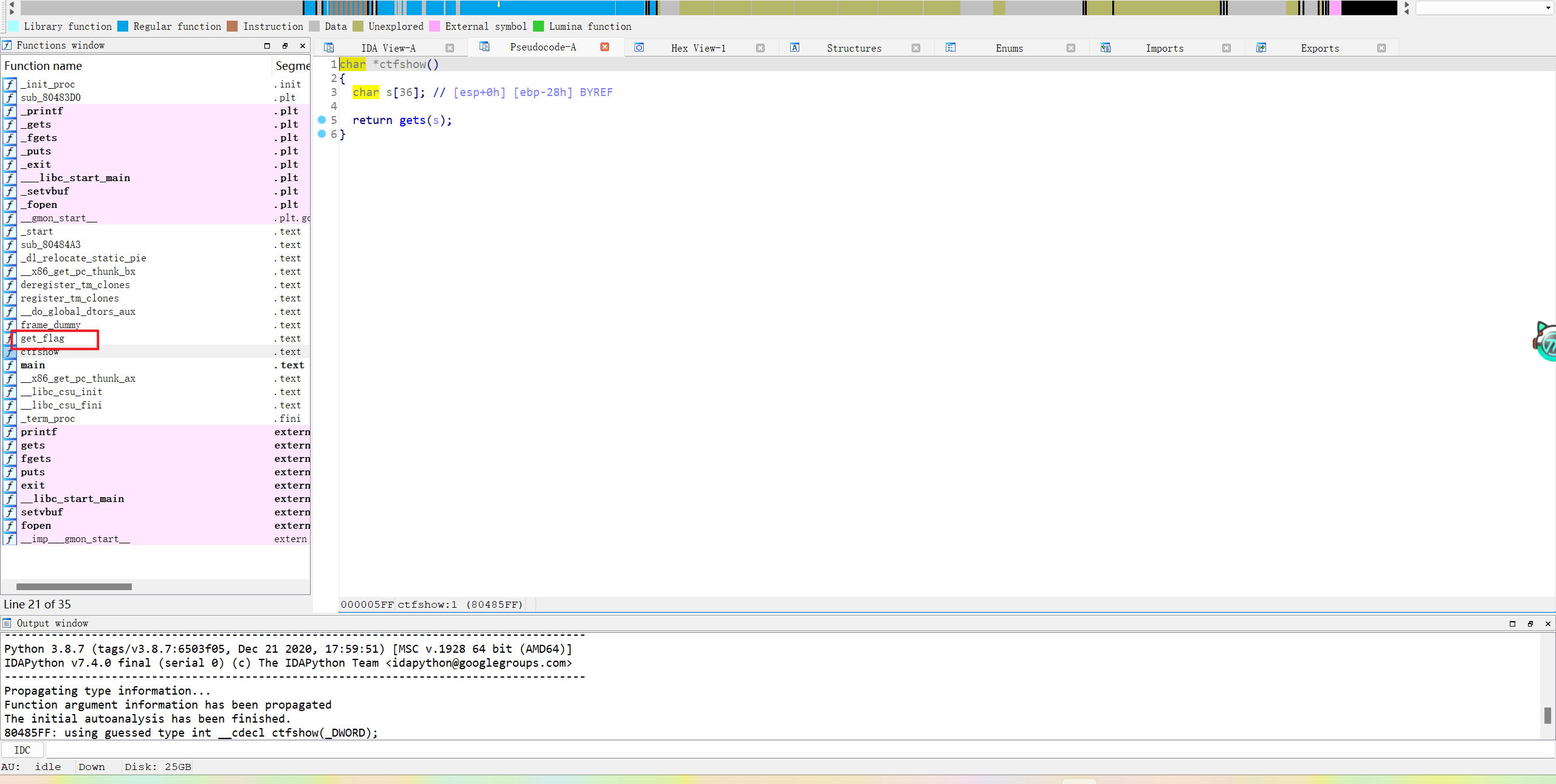Select the main function in list
The height and width of the screenshot is (784, 1556).
coord(33,365)
